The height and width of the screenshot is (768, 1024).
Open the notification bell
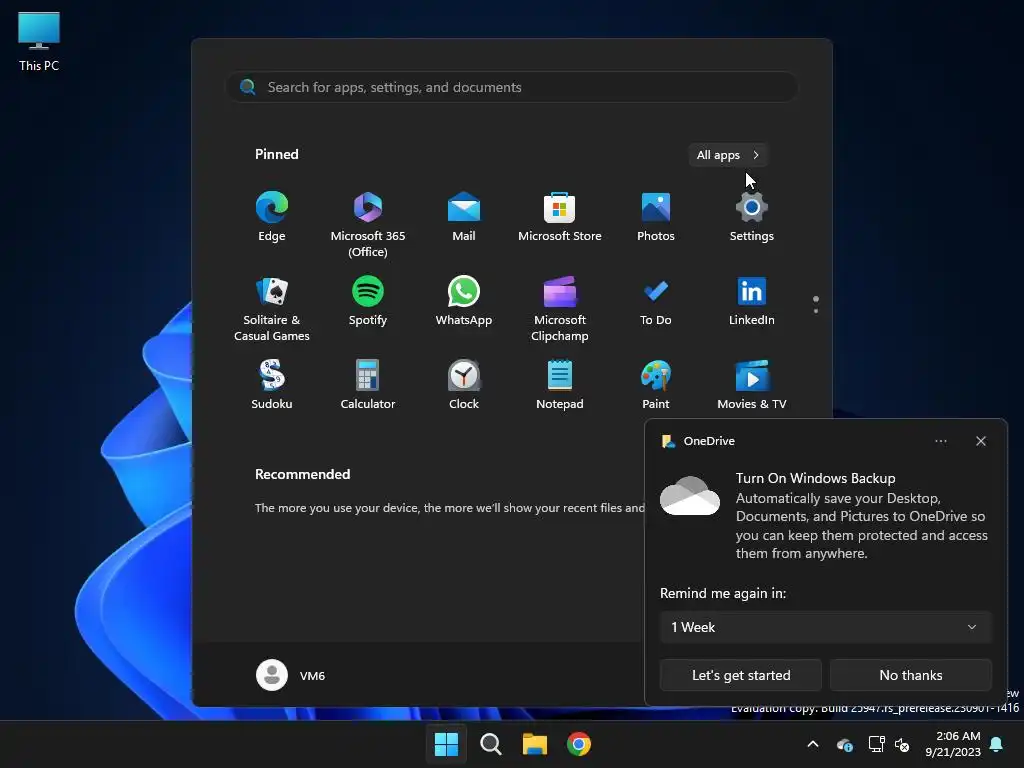pyautogui.click(x=997, y=744)
